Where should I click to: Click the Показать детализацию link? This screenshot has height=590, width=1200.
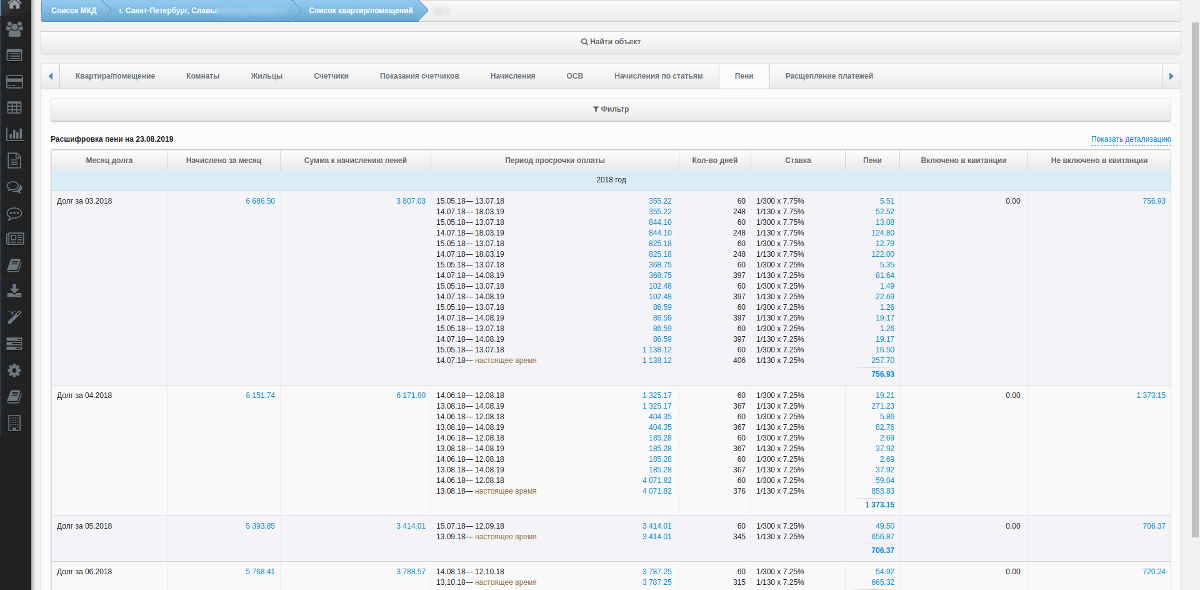(x=1130, y=139)
